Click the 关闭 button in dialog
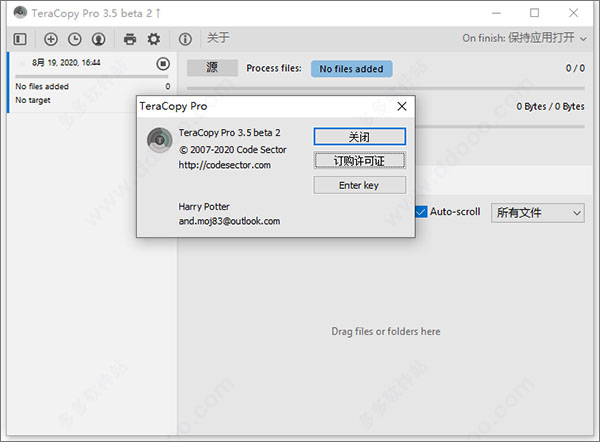Screen dimensions: 600x442 tap(359, 137)
